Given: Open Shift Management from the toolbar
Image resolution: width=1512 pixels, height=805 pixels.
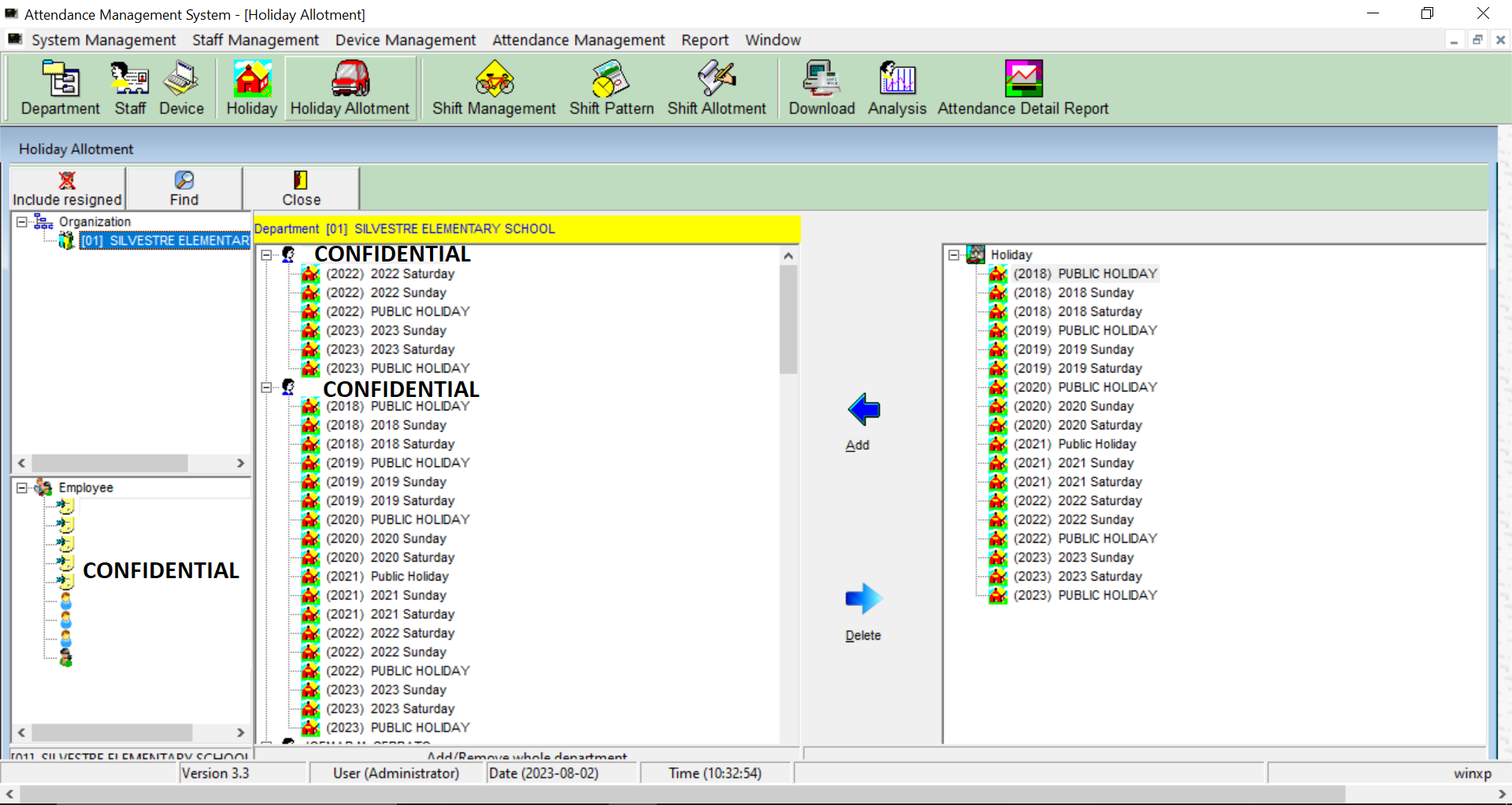Looking at the screenshot, I should 494,88.
